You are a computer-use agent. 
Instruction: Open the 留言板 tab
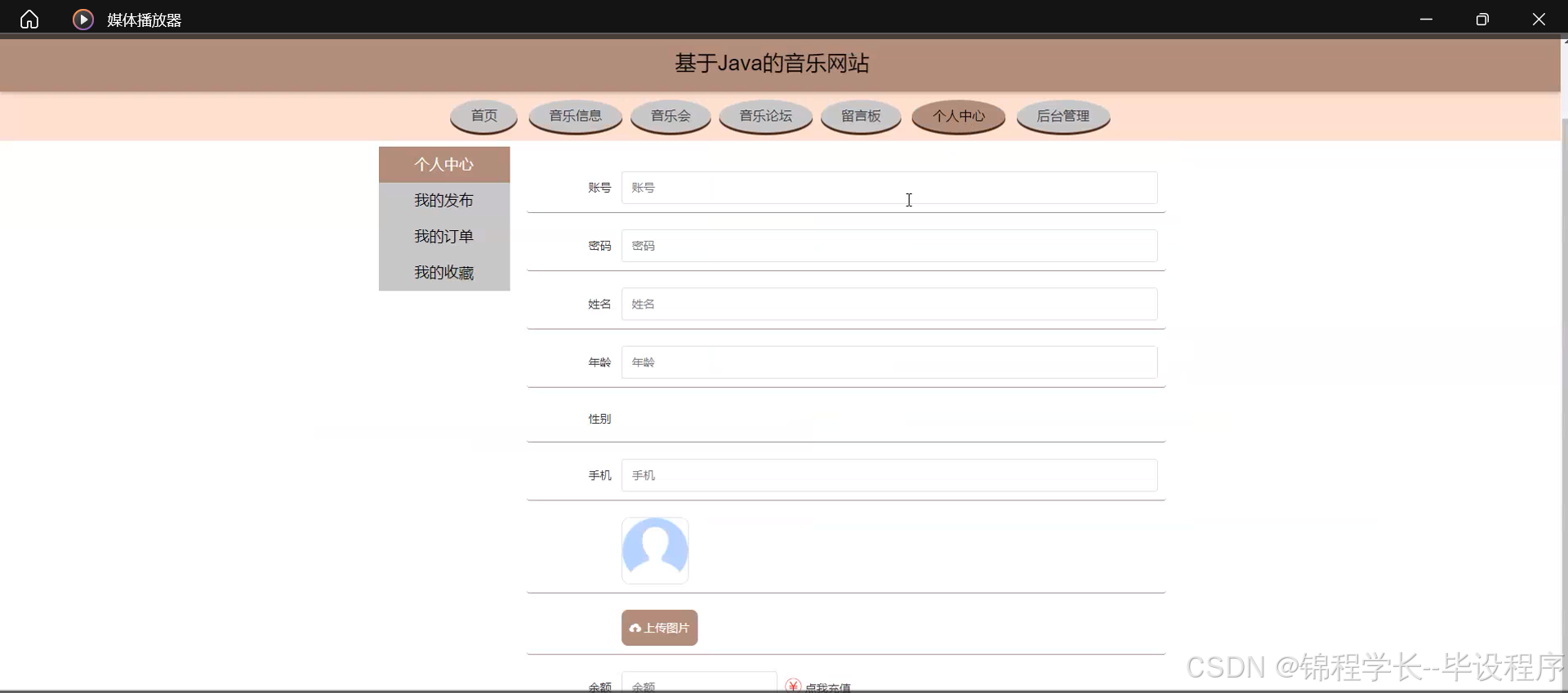point(861,116)
